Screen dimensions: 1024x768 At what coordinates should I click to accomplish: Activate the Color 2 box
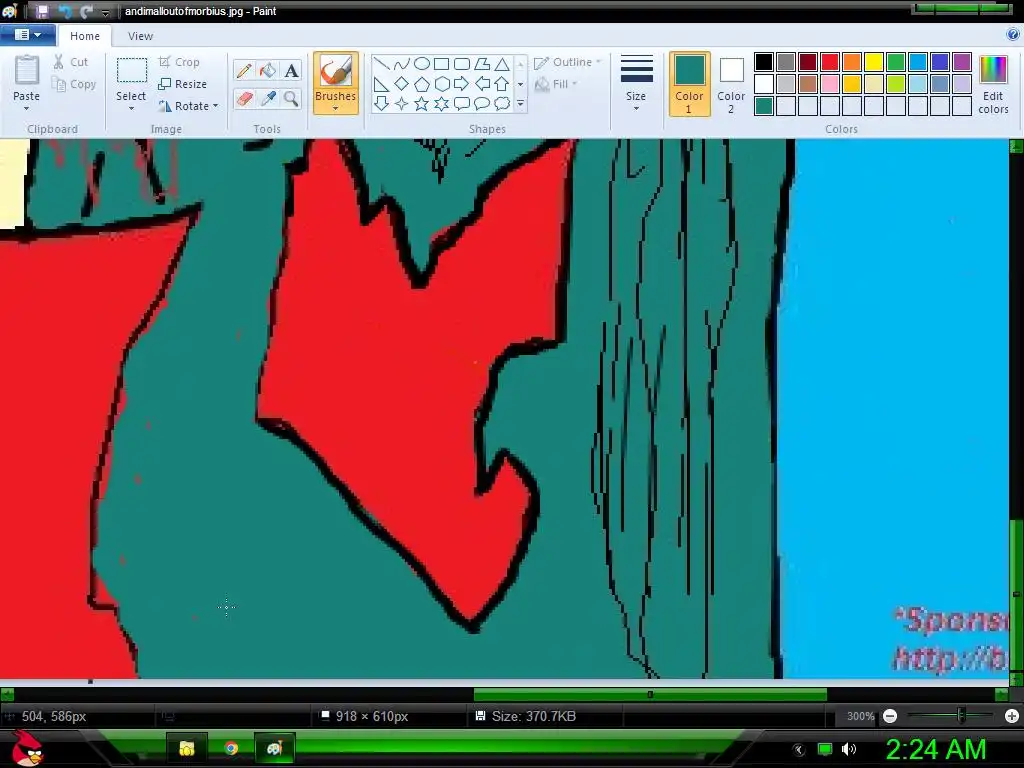click(x=731, y=84)
